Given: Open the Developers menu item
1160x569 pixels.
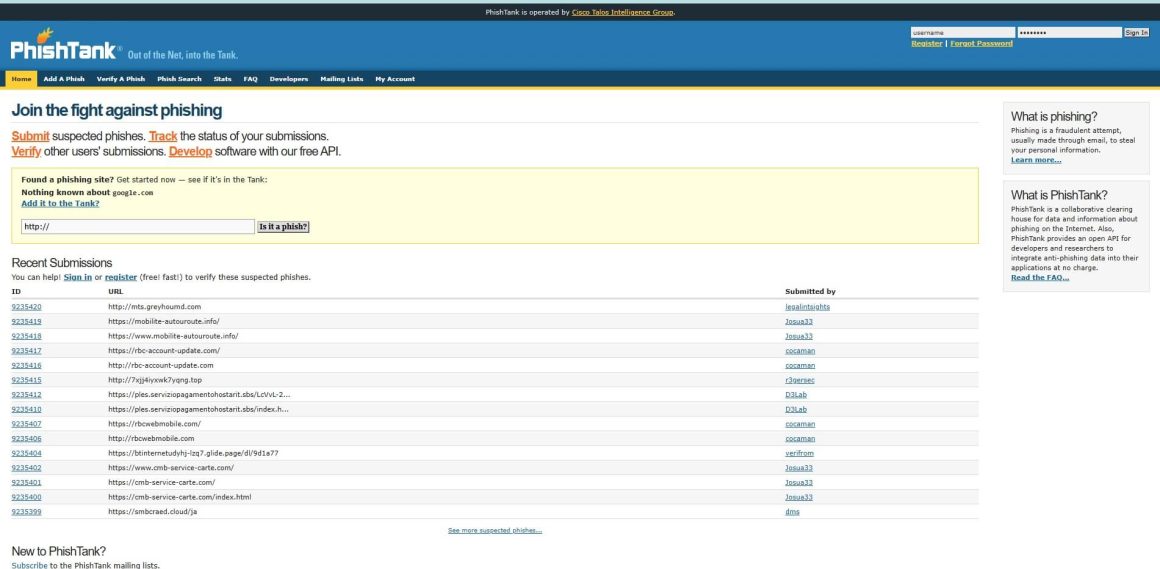Looking at the screenshot, I should (289, 79).
